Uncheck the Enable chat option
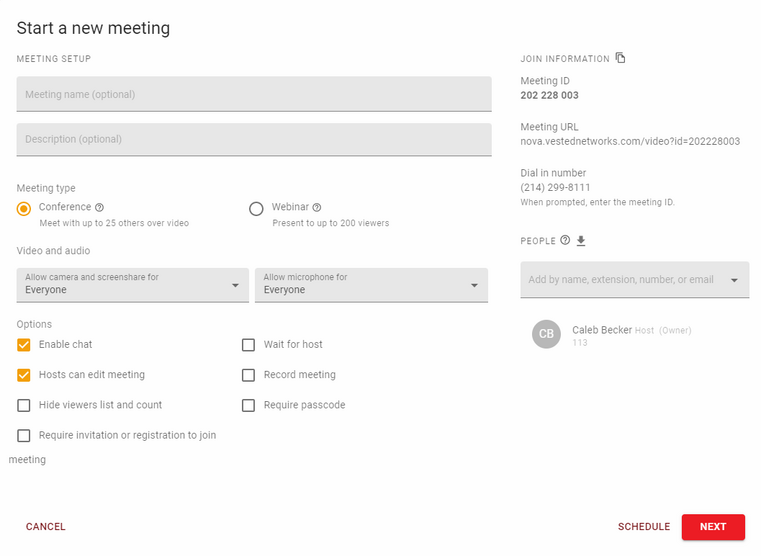Screen dimensions: 761x556 point(24,345)
